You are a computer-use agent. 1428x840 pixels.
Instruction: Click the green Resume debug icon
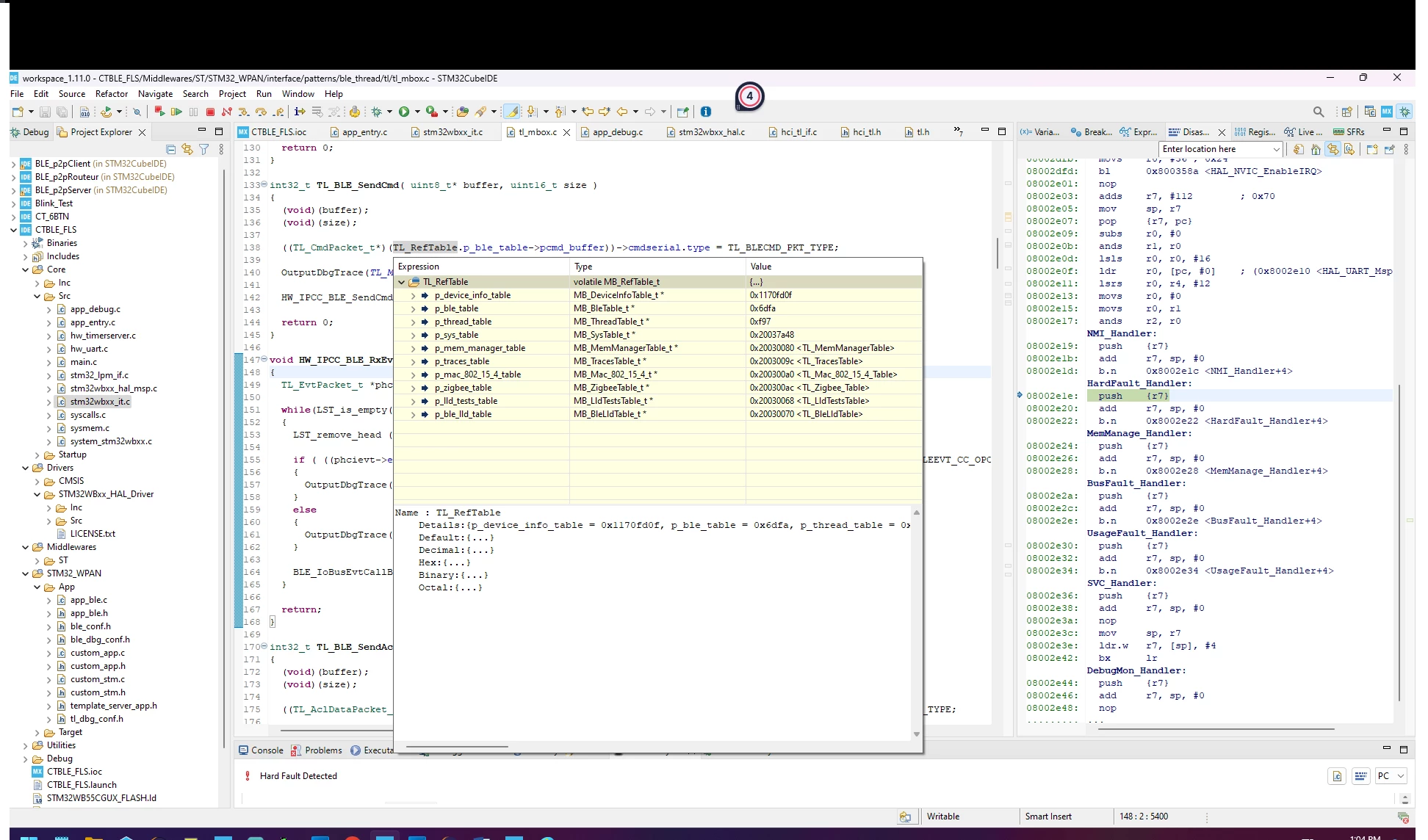coord(176,112)
